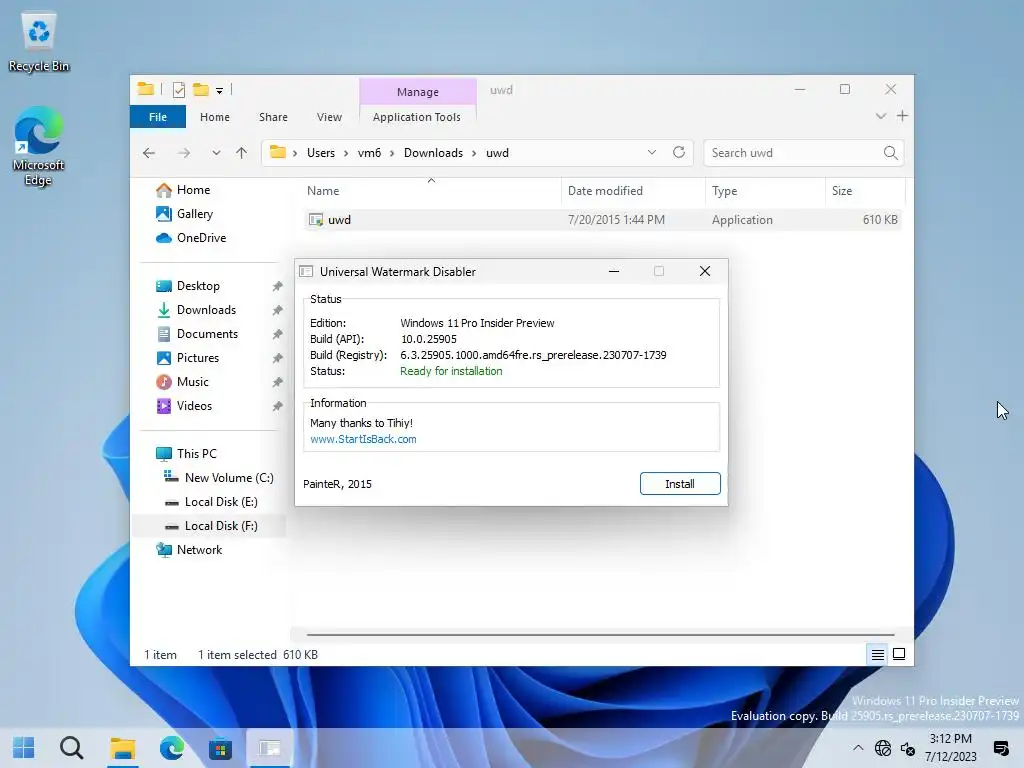
Task: Go forward with the right arrow
Action: tap(184, 153)
